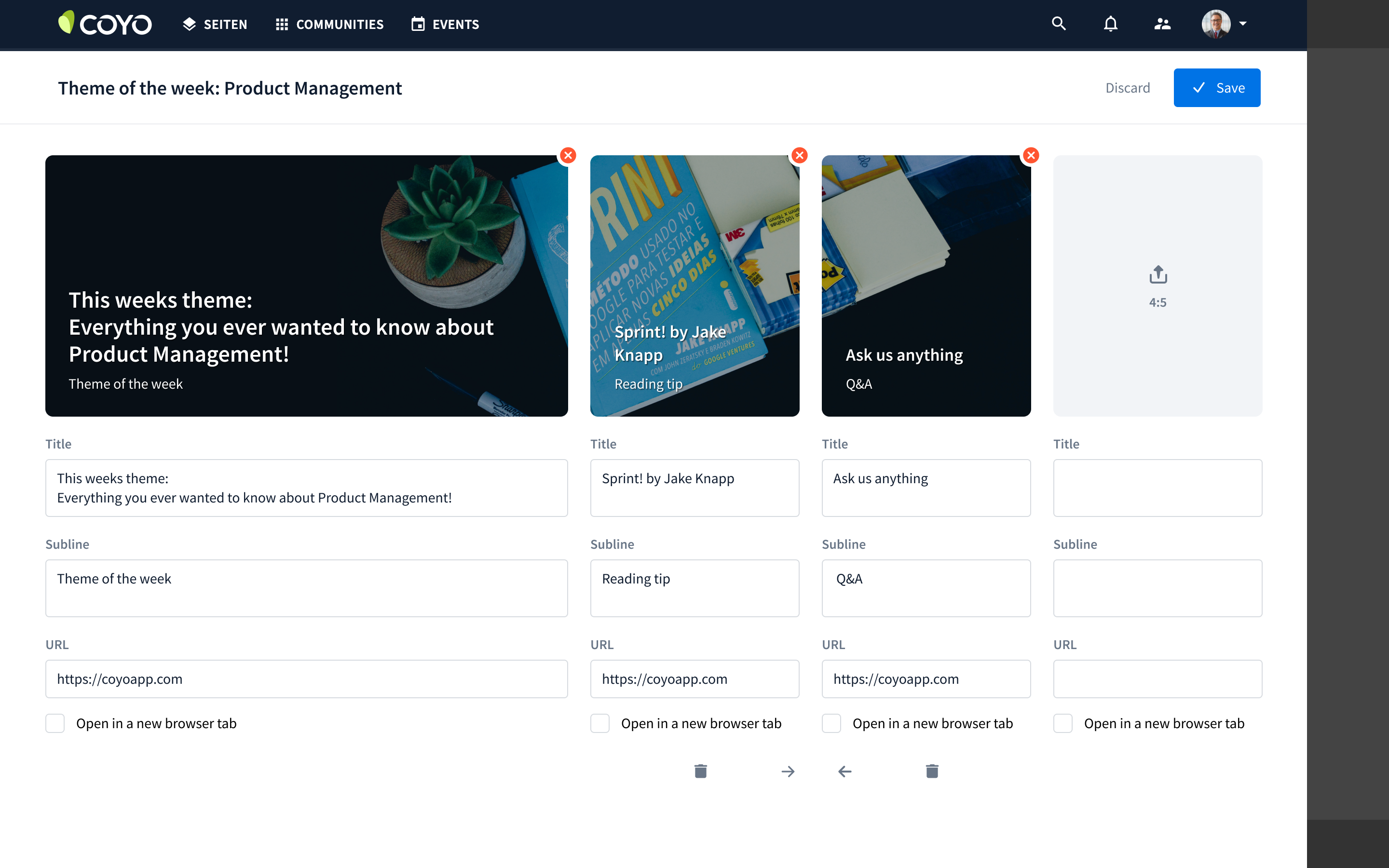Select the Ask us anything teaser image
The height and width of the screenshot is (868, 1389).
pos(926,286)
